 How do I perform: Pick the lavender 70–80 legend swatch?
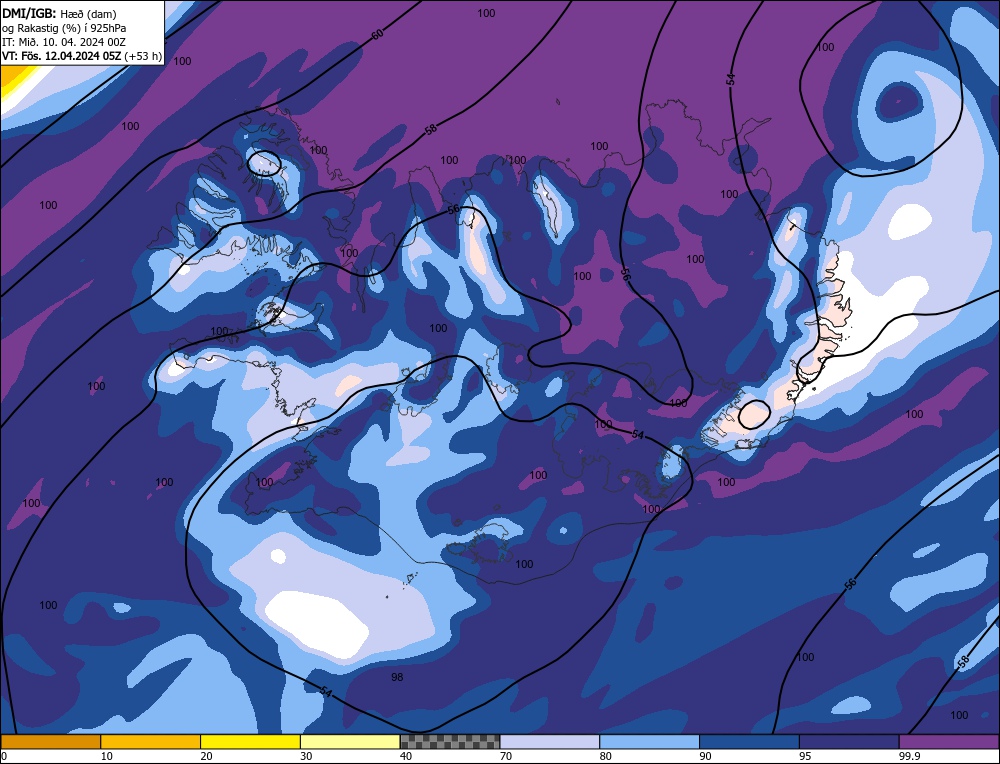click(550, 742)
